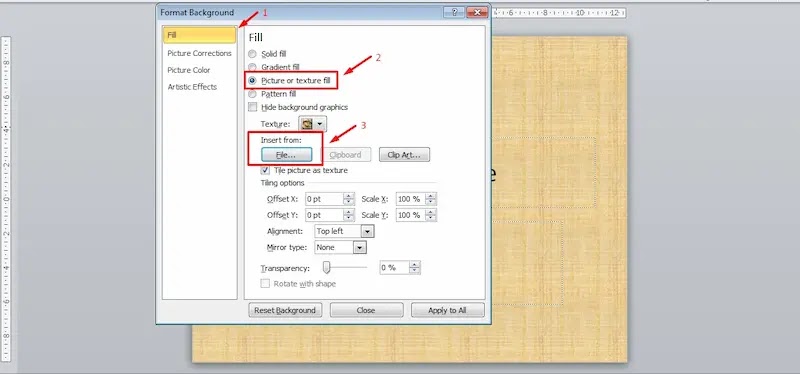The height and width of the screenshot is (374, 800).
Task: Adjust the Scale X spinner arrows
Action: (x=431, y=199)
